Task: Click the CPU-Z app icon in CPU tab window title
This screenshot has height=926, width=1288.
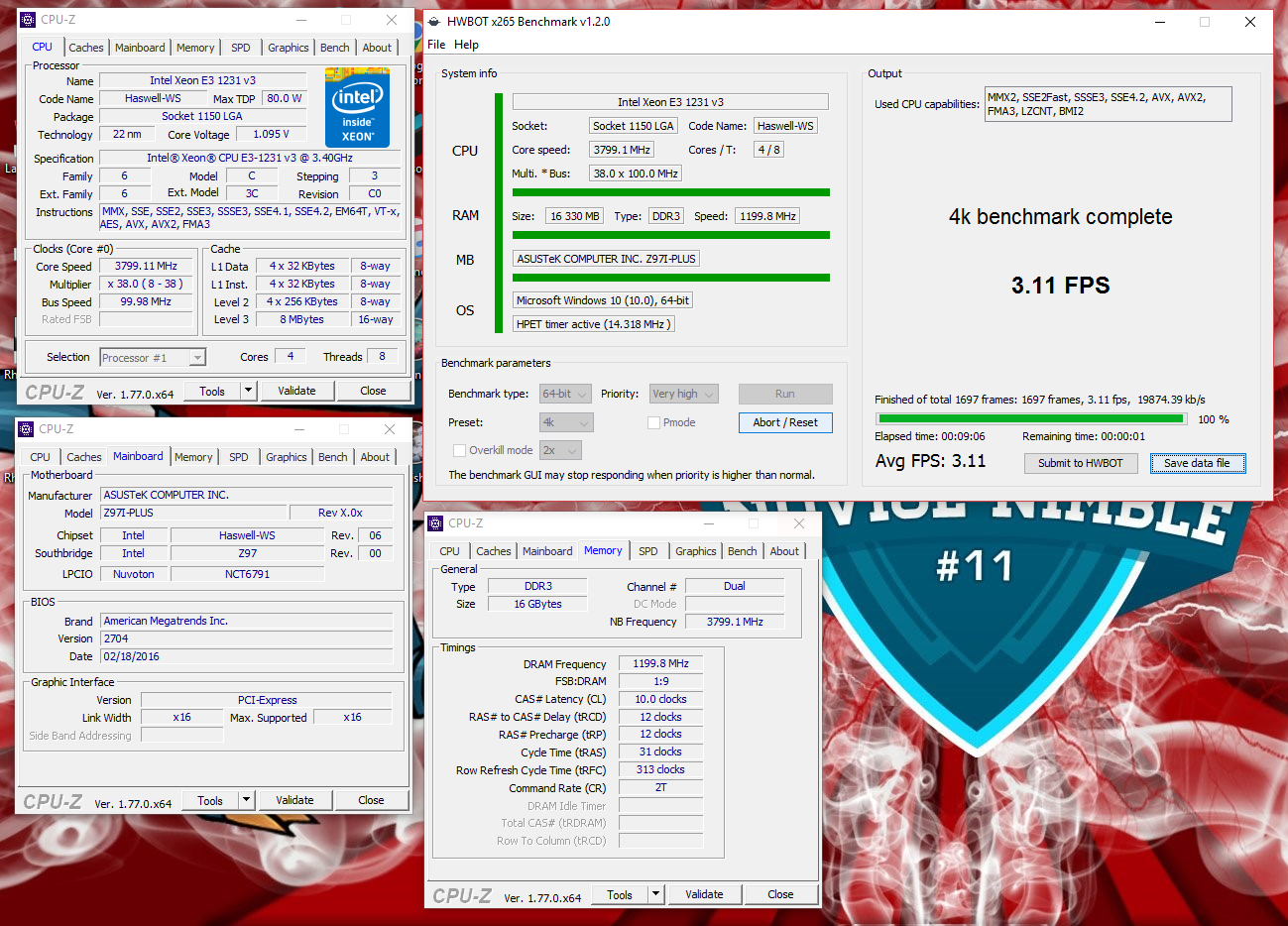Action: pyautogui.click(x=28, y=20)
